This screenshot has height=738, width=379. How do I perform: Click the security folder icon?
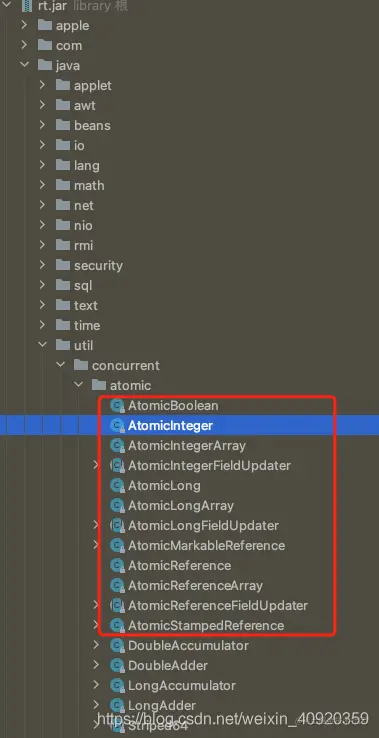tap(63, 265)
